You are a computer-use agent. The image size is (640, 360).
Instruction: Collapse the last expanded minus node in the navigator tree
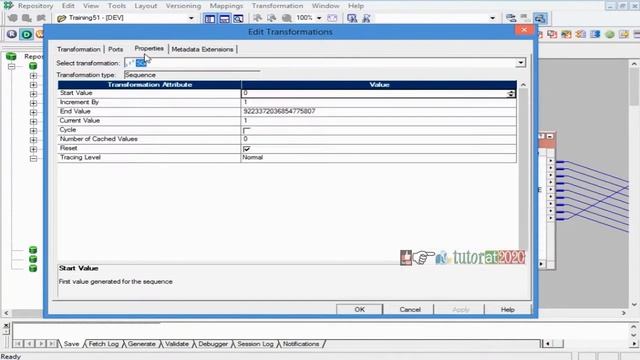[x=33, y=158]
